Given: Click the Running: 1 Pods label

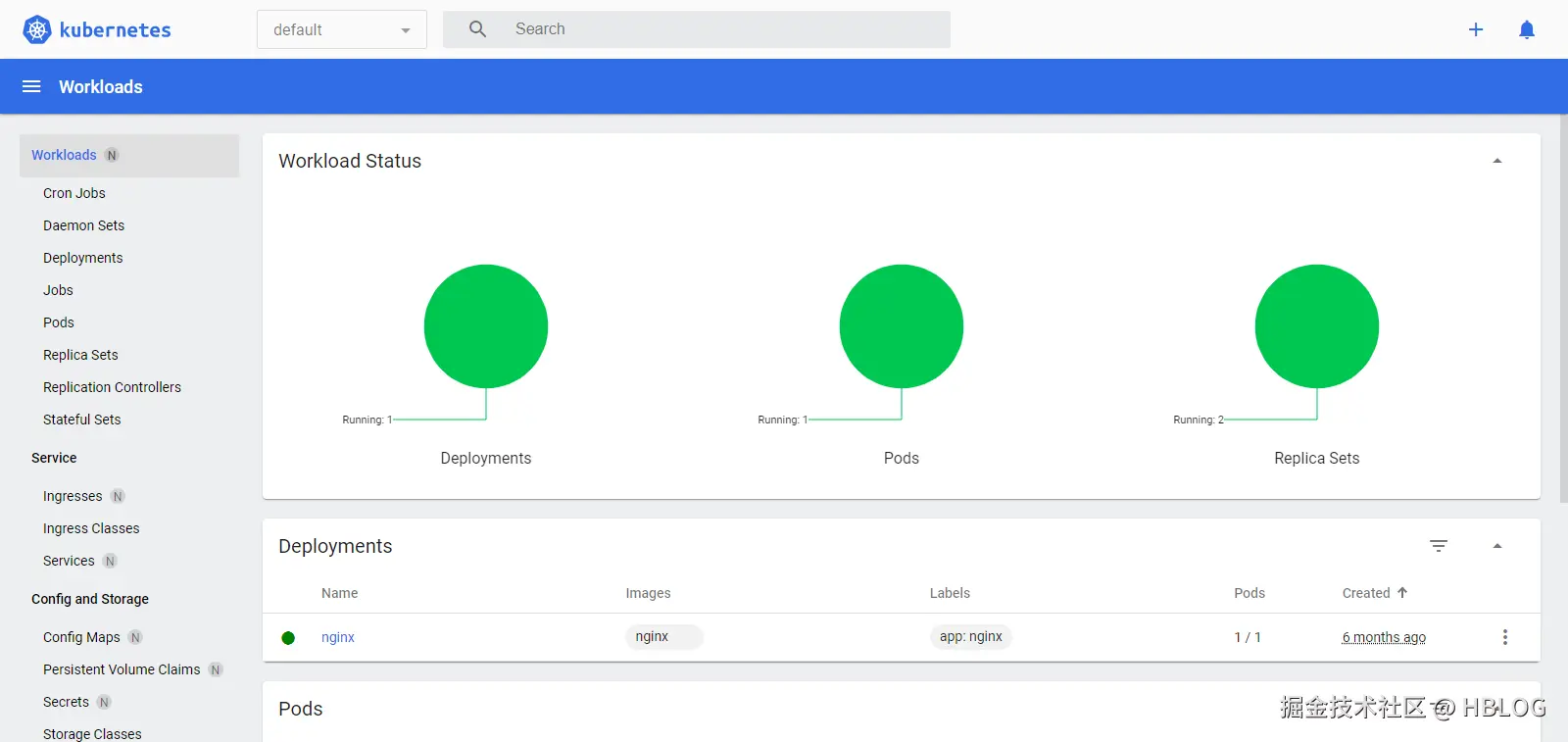Looking at the screenshot, I should click(x=783, y=420).
